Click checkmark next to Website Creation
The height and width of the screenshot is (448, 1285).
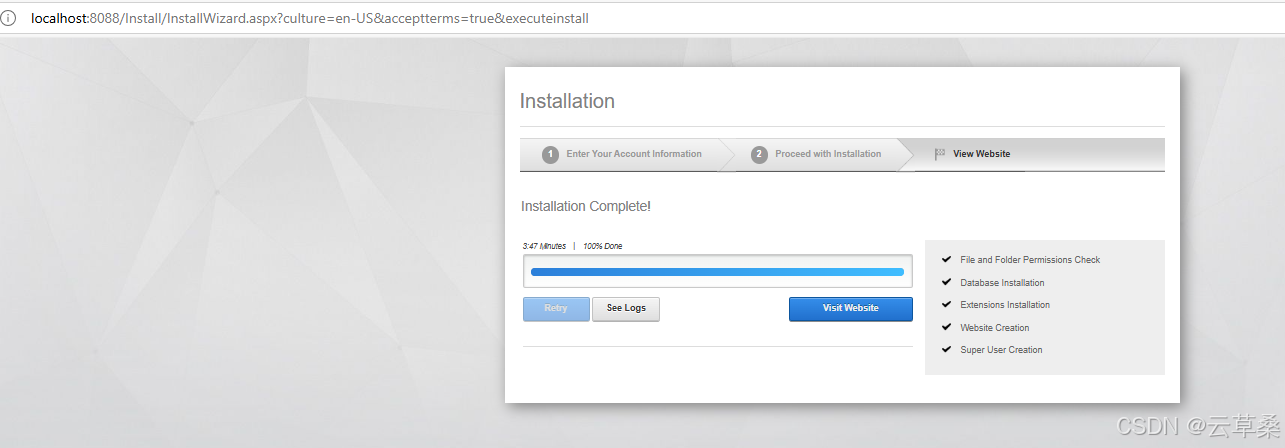pos(946,327)
